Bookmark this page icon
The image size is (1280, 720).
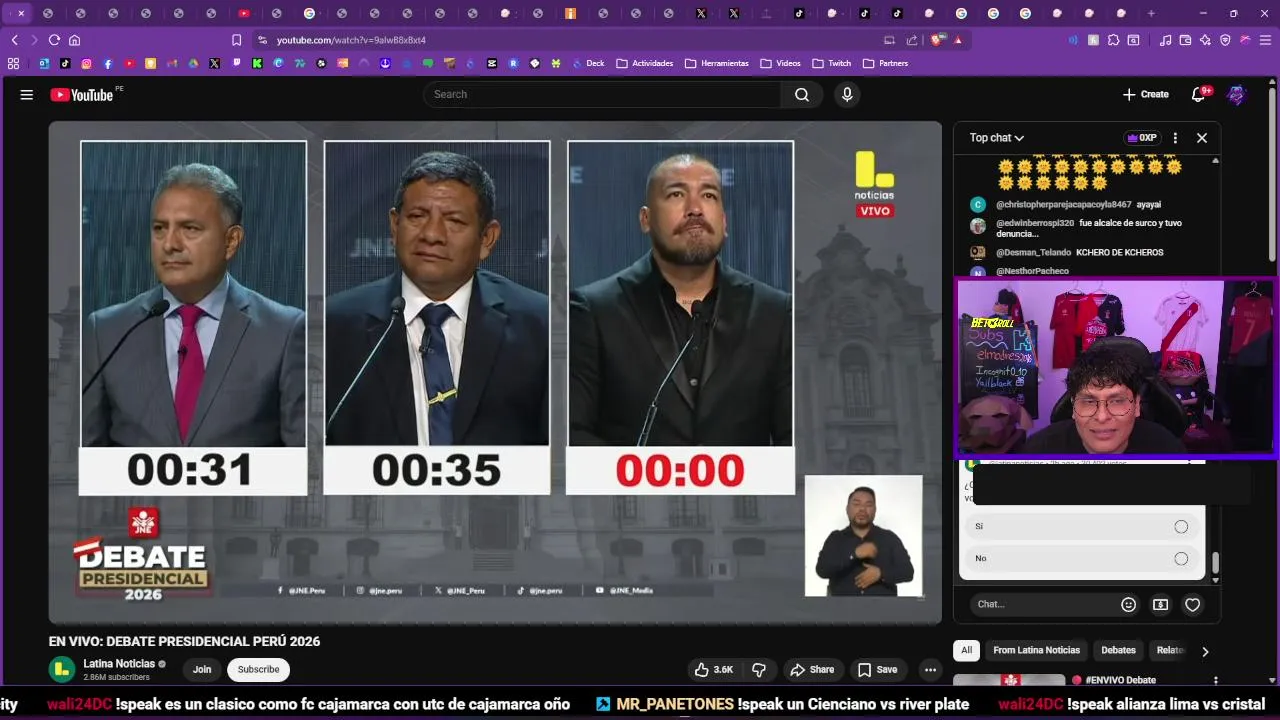click(x=236, y=40)
